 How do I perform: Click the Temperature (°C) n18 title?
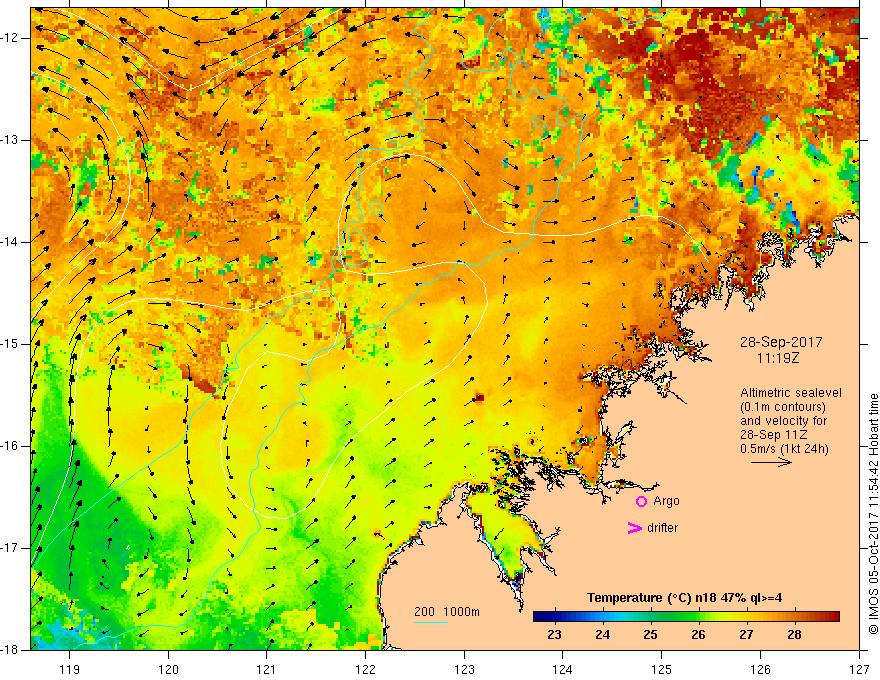(x=684, y=598)
